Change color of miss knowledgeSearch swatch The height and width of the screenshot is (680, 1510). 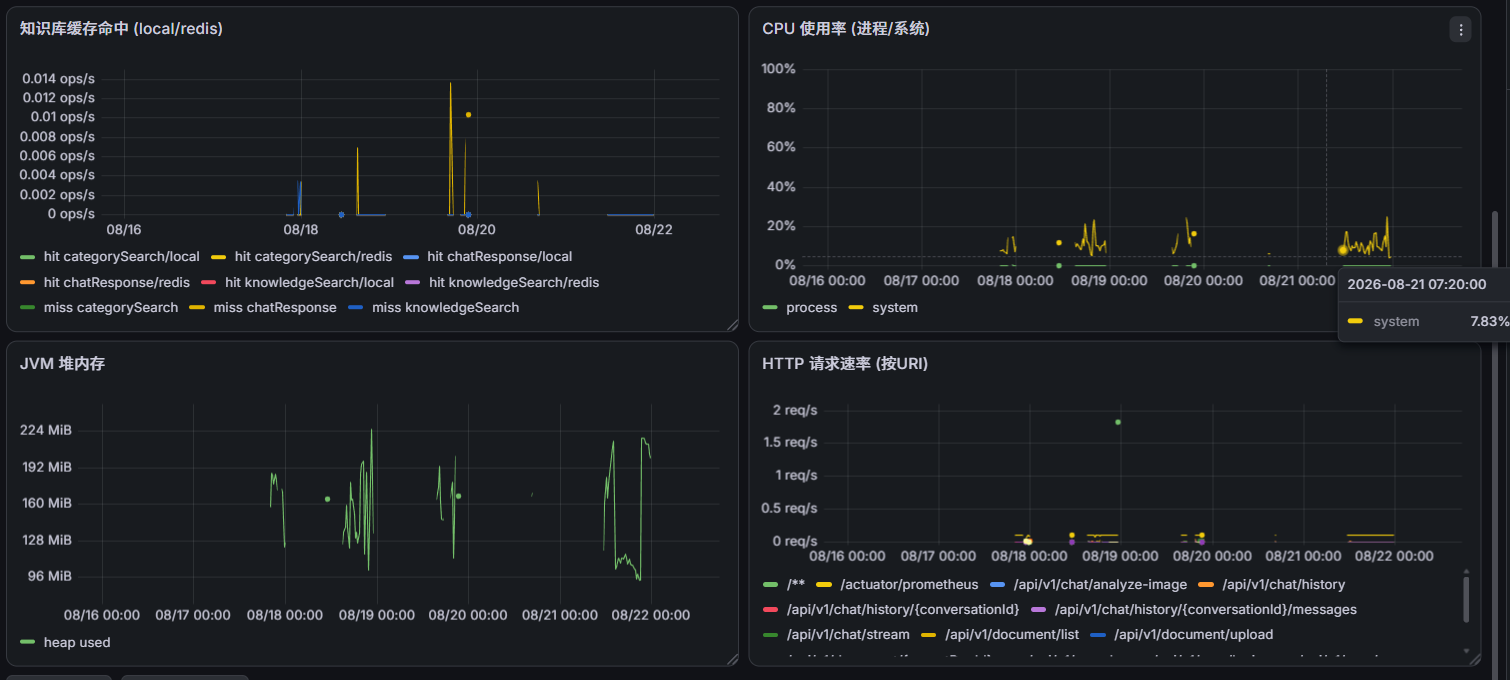(355, 308)
